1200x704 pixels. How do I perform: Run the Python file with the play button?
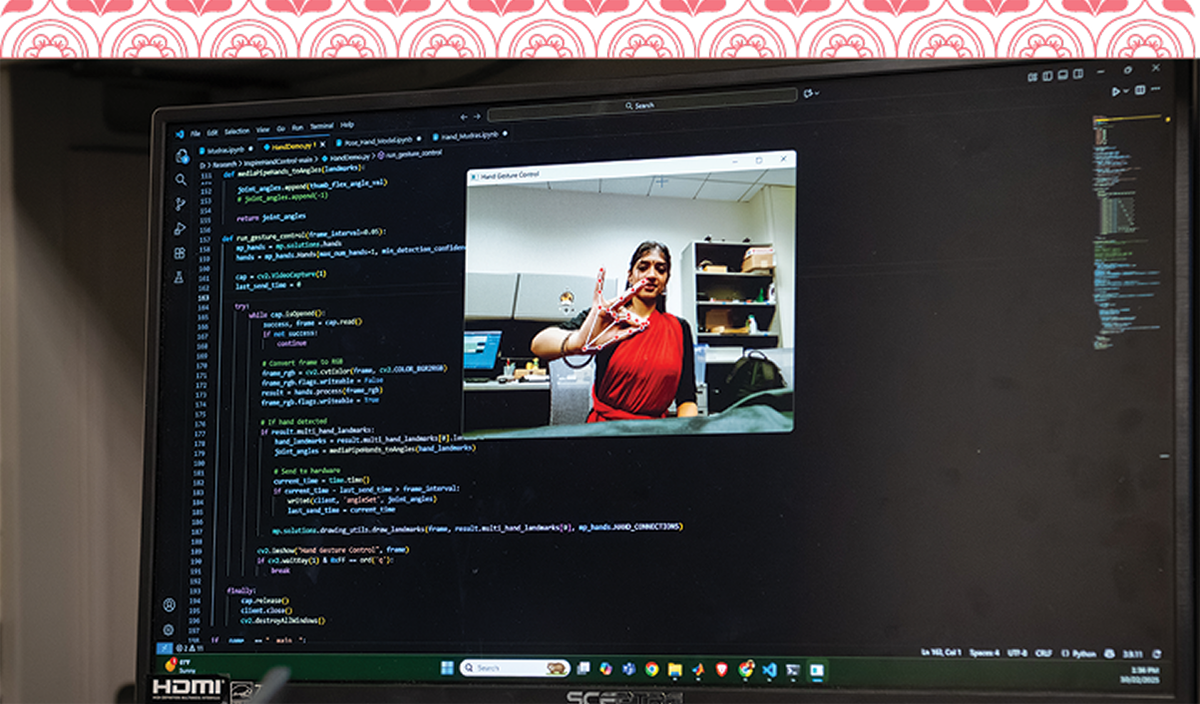click(1116, 91)
